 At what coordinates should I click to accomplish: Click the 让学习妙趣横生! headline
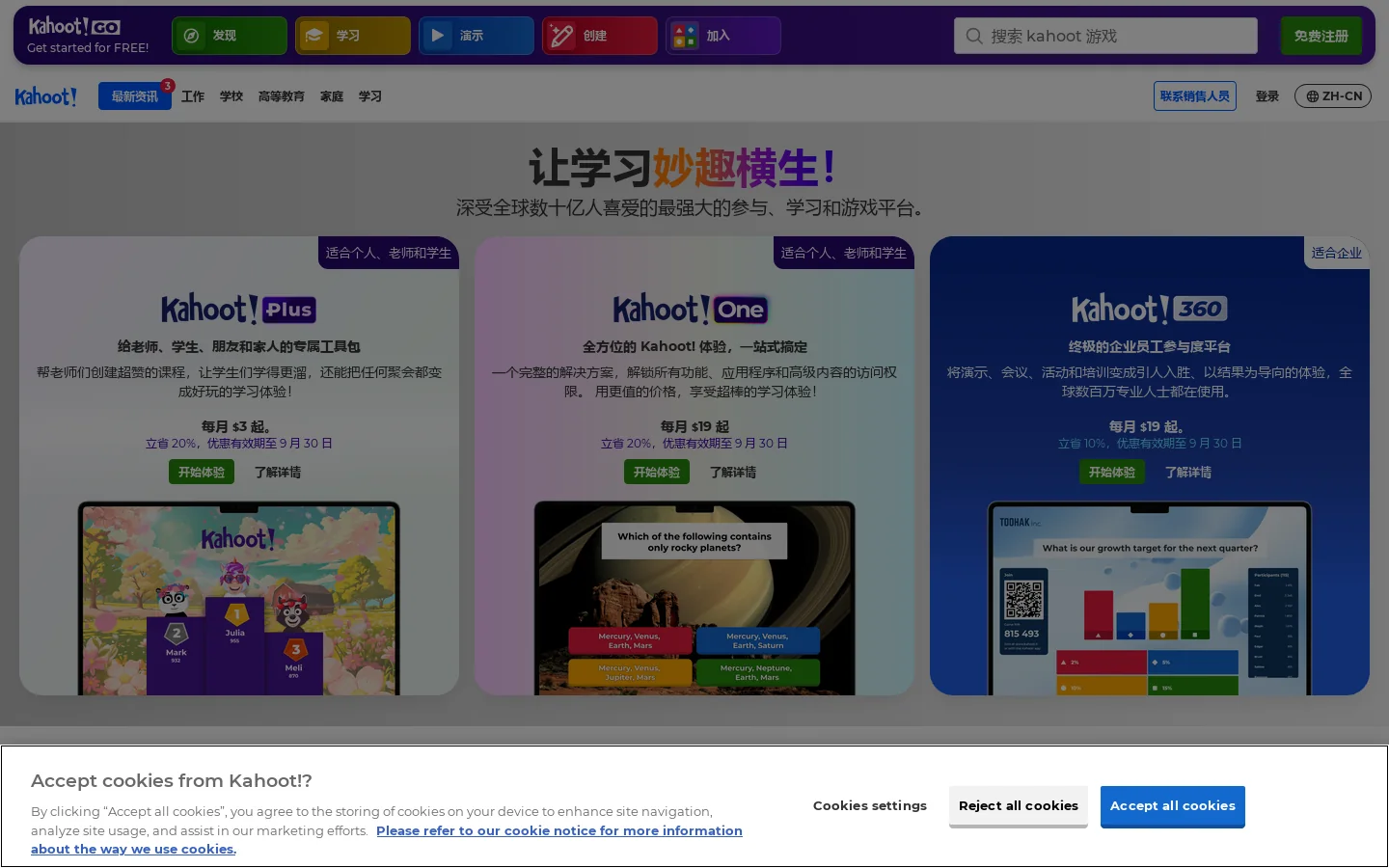tap(683, 168)
